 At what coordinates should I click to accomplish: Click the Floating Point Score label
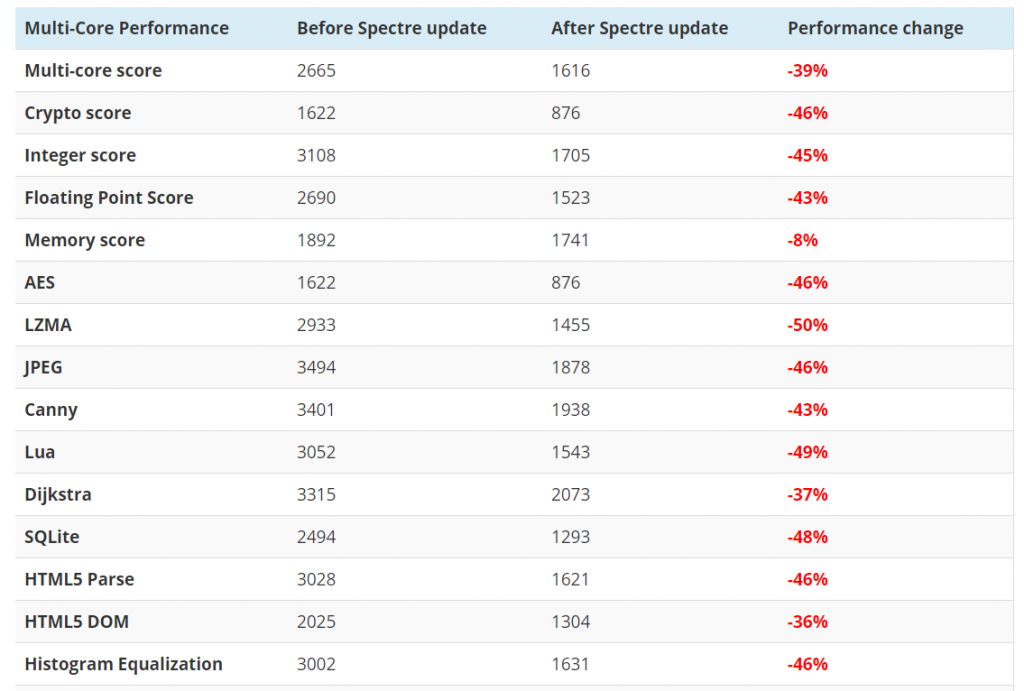[x=109, y=198]
